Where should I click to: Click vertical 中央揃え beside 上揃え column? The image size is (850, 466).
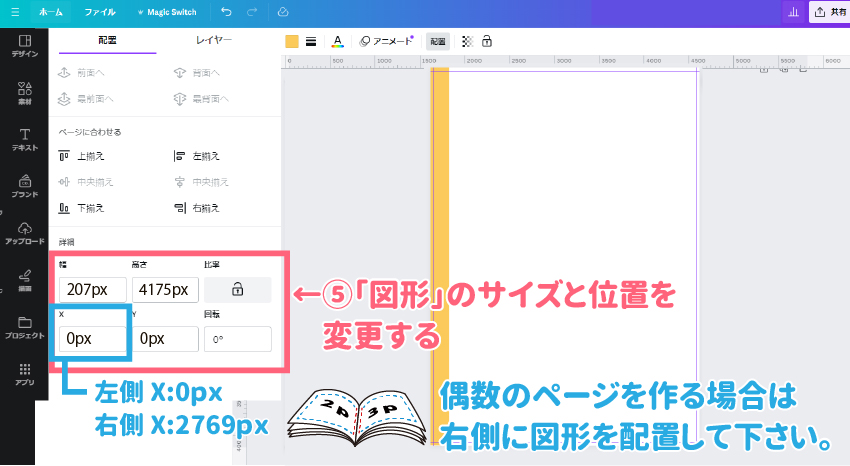(x=86, y=182)
